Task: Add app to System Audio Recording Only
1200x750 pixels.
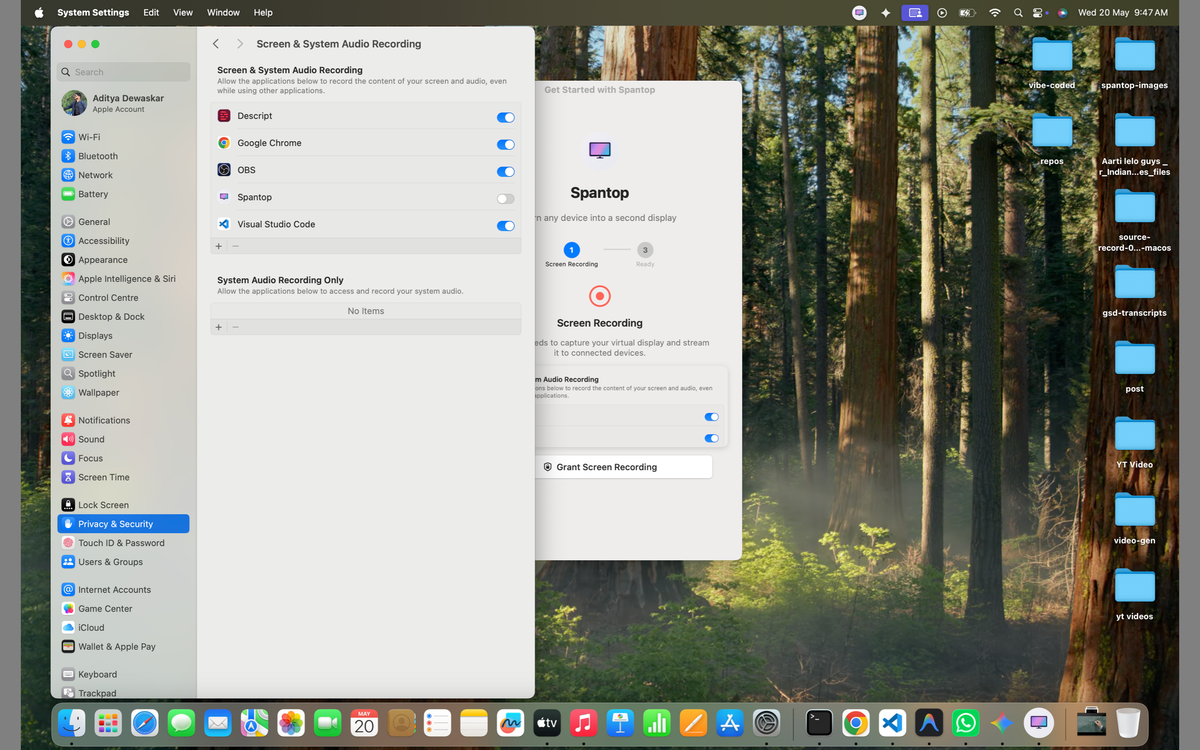Action: [x=219, y=327]
